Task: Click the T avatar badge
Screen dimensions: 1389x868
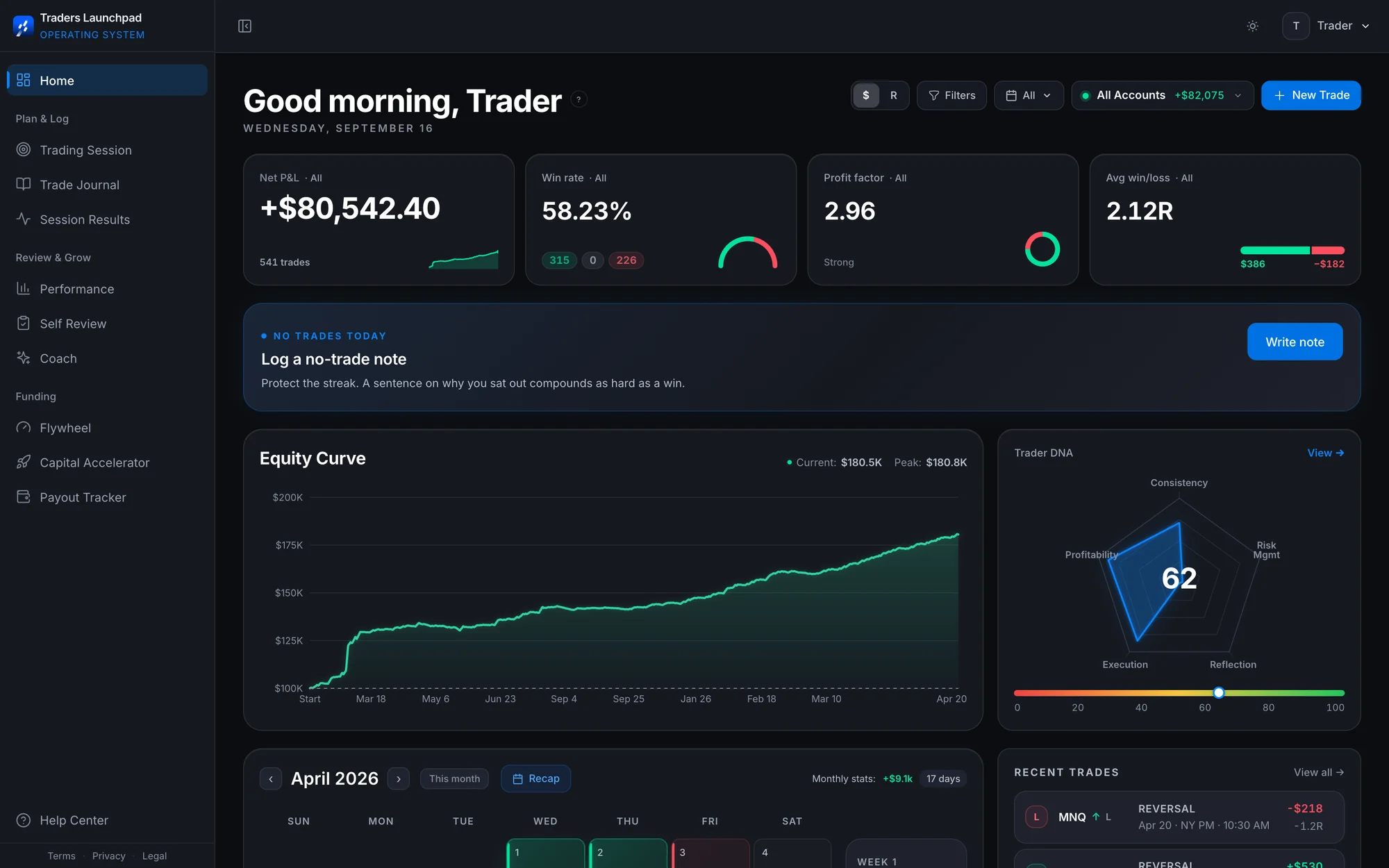Action: pyautogui.click(x=1295, y=26)
